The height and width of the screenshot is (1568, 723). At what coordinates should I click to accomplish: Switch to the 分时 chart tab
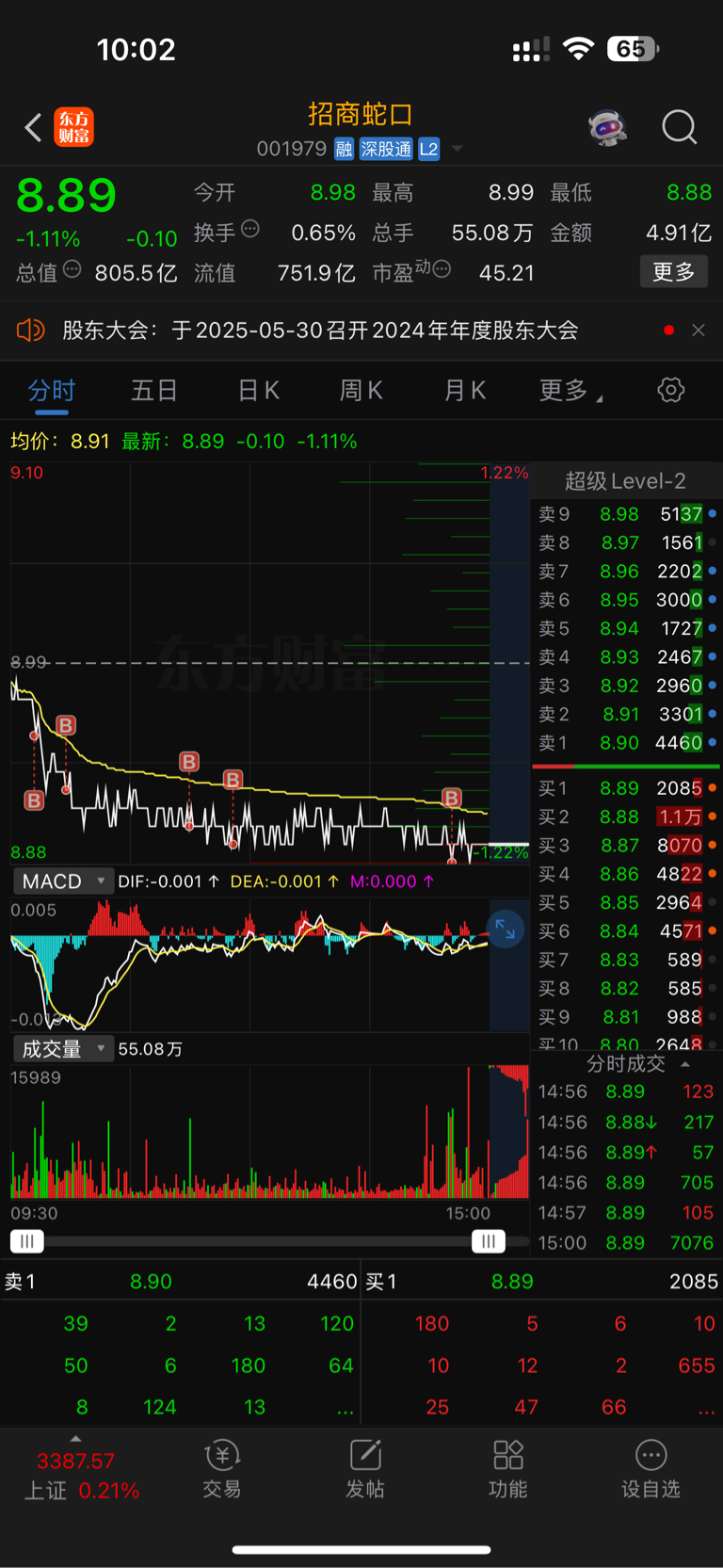[x=52, y=390]
